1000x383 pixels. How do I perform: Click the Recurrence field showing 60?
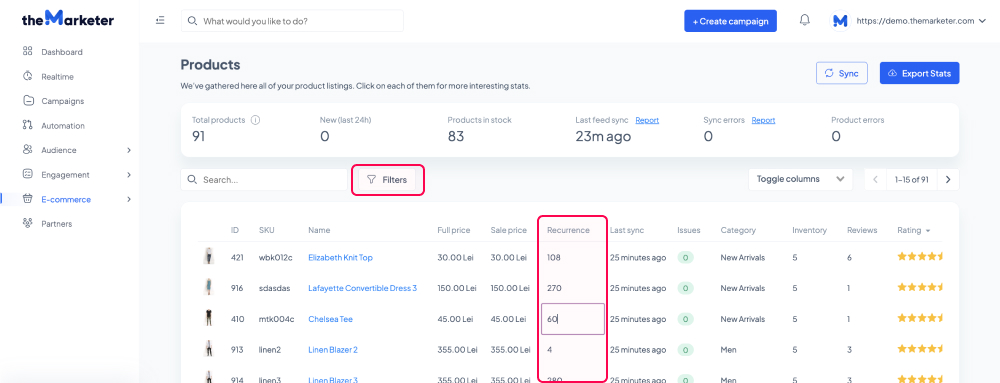tap(573, 319)
